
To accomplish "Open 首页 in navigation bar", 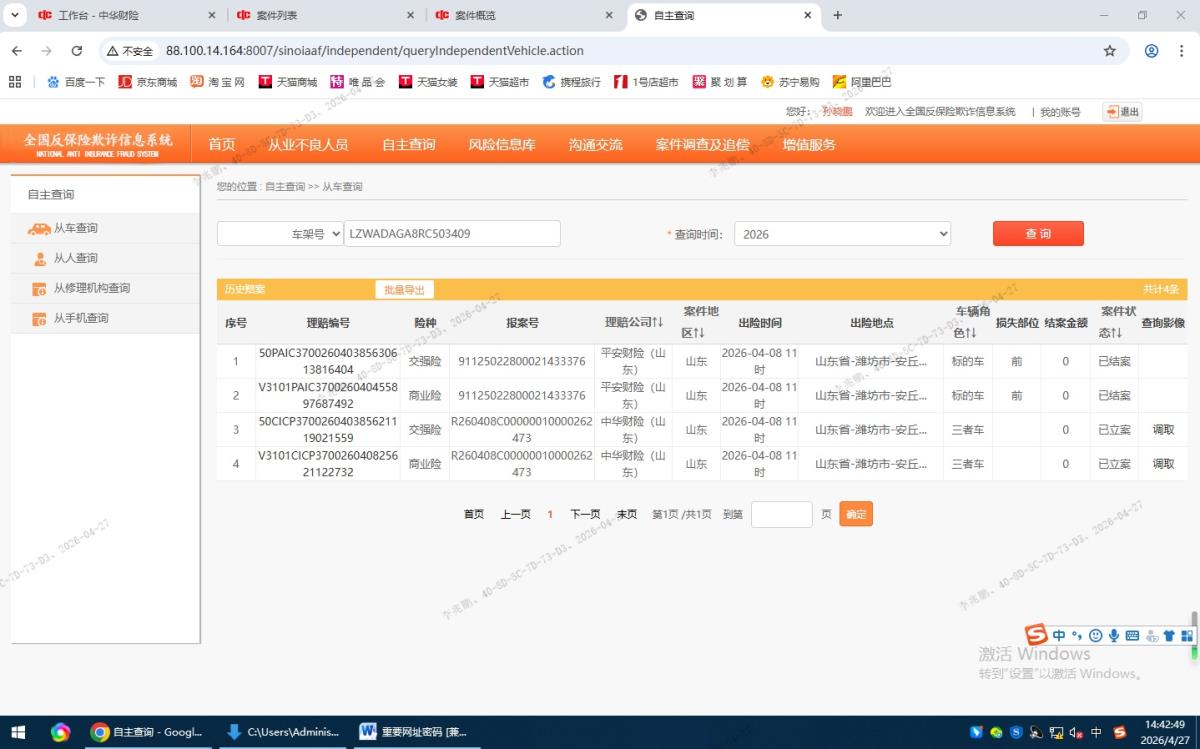I will 222,144.
